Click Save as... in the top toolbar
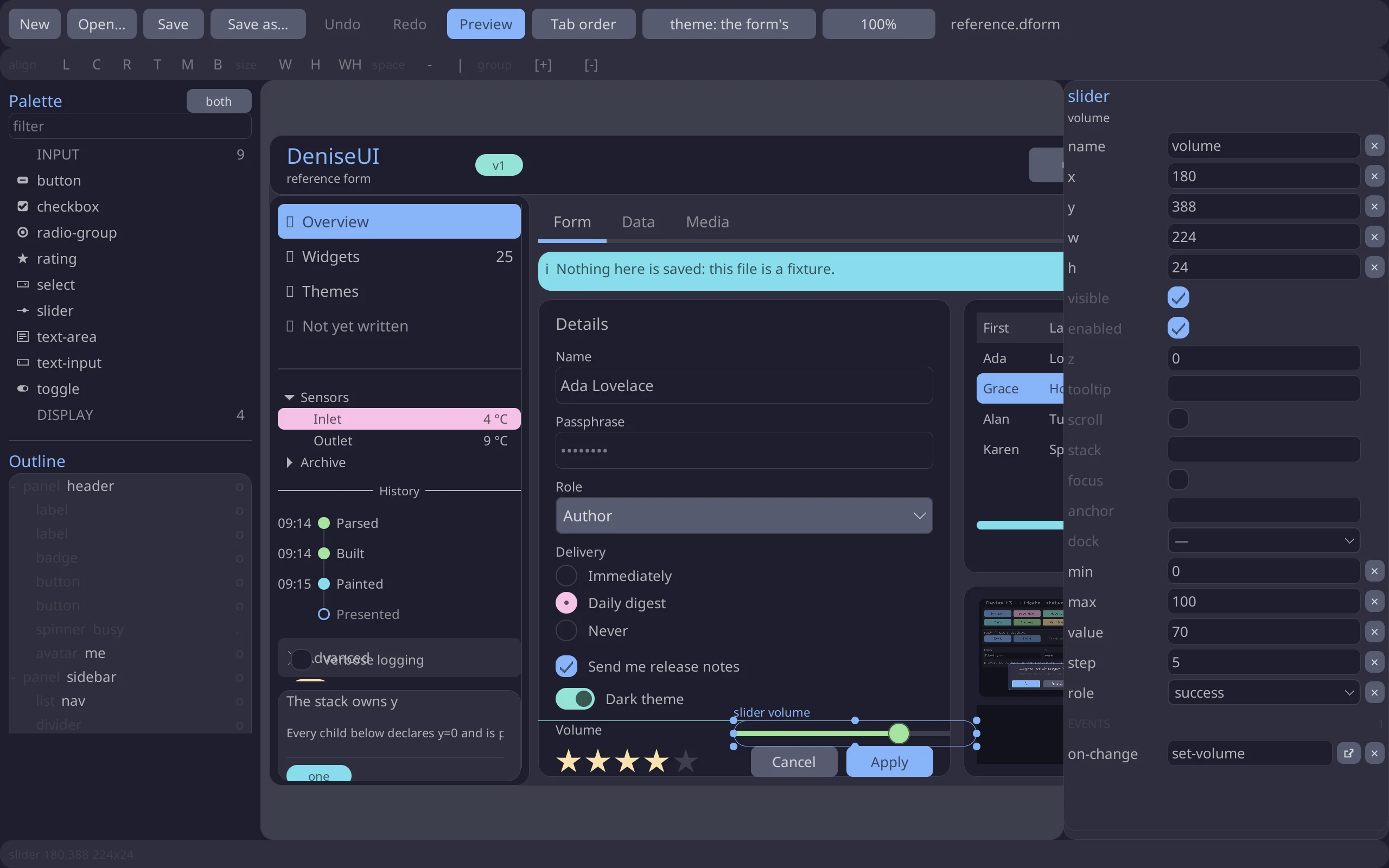 click(x=258, y=24)
